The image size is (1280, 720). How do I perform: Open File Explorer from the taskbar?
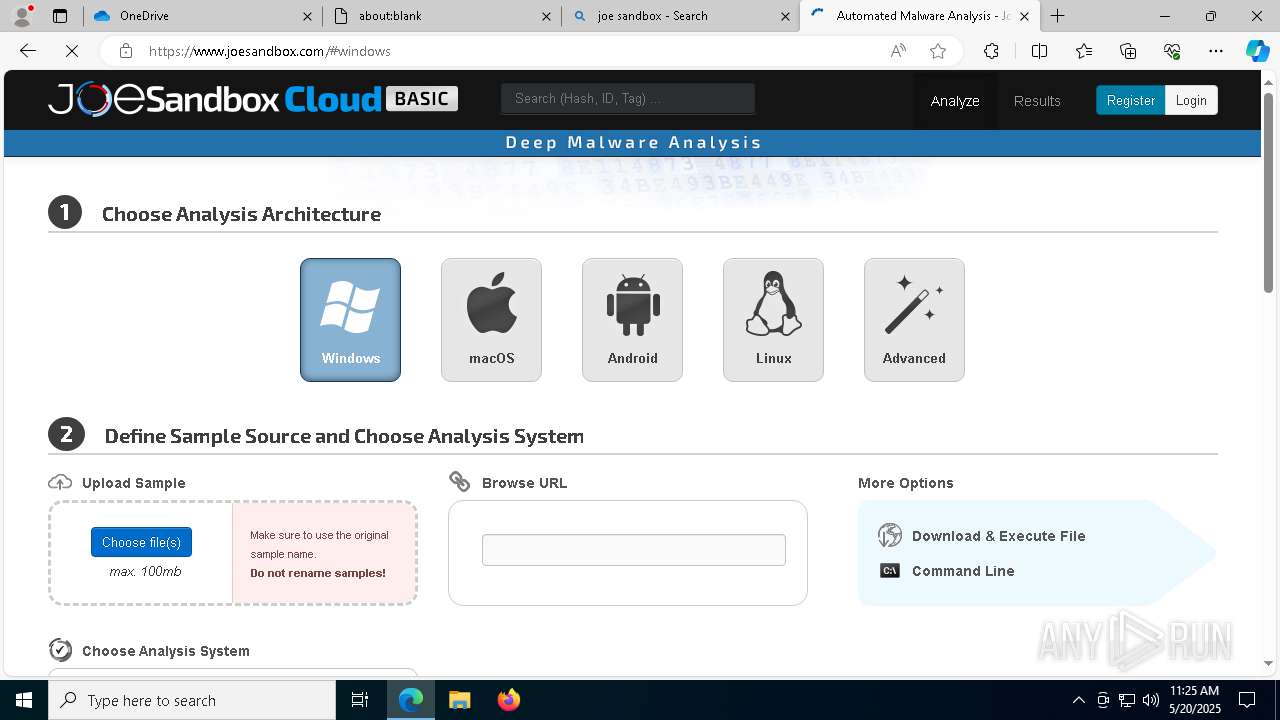coord(459,700)
